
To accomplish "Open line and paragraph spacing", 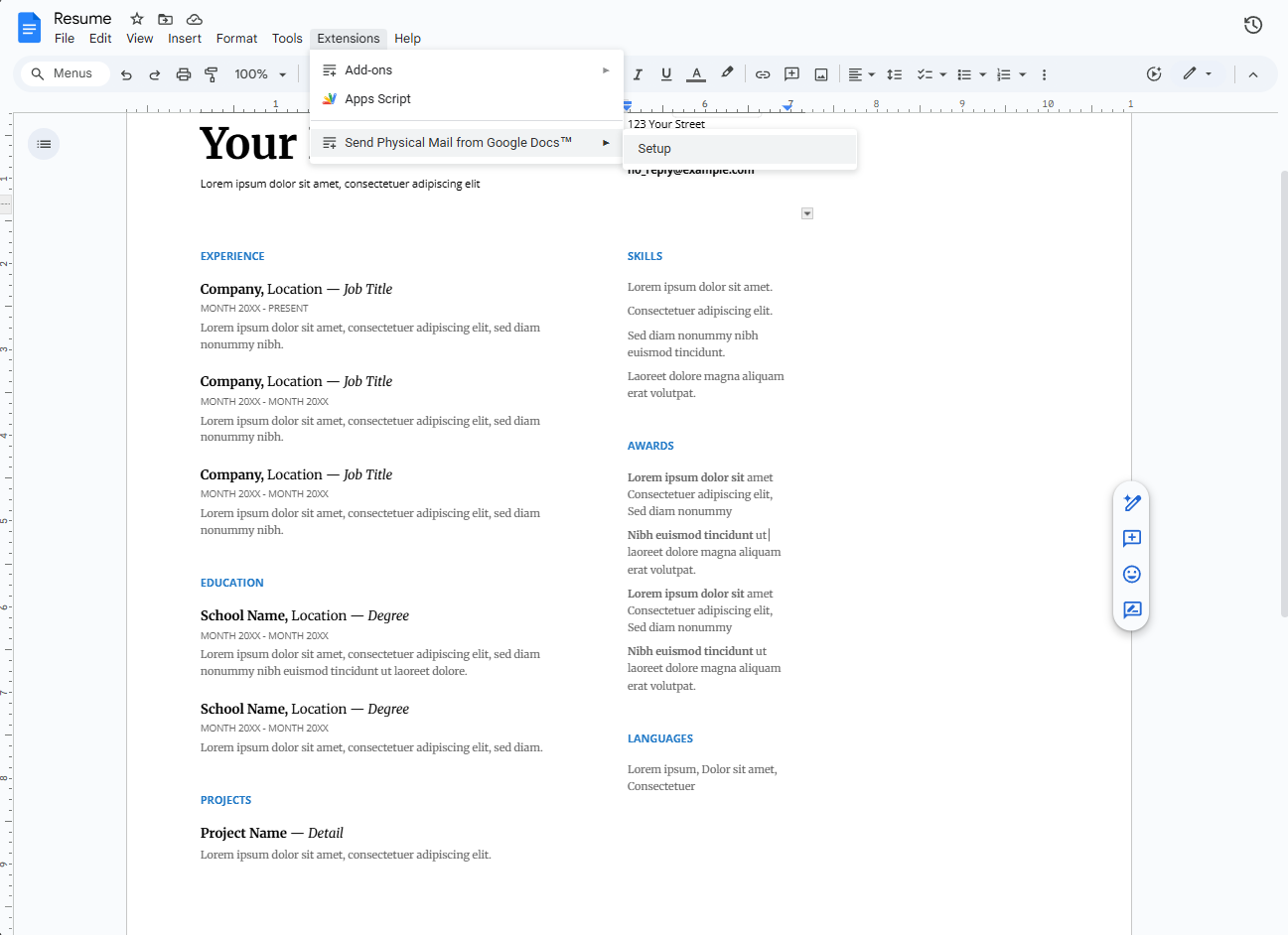I will coord(895,74).
